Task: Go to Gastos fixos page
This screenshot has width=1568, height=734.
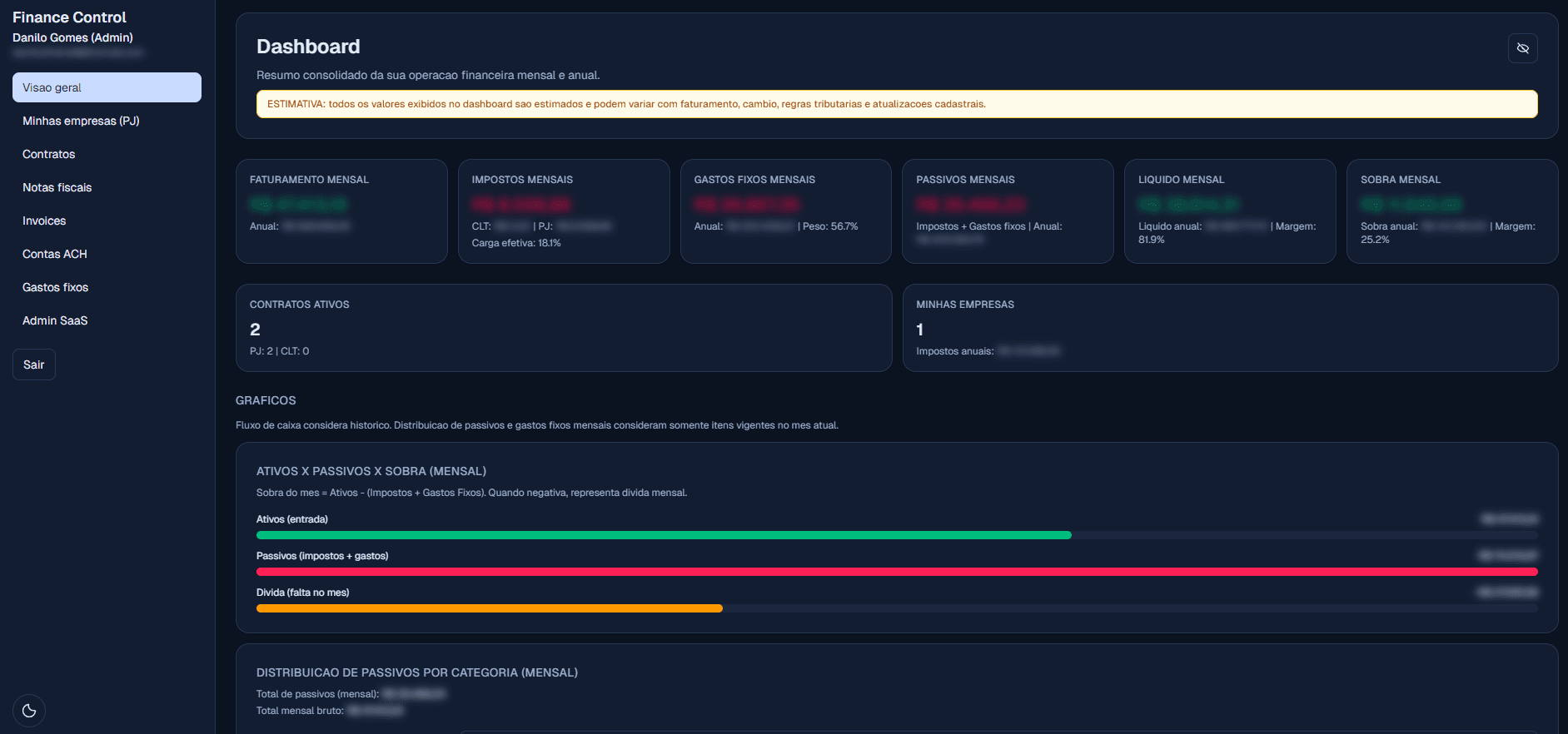Action: [x=107, y=287]
